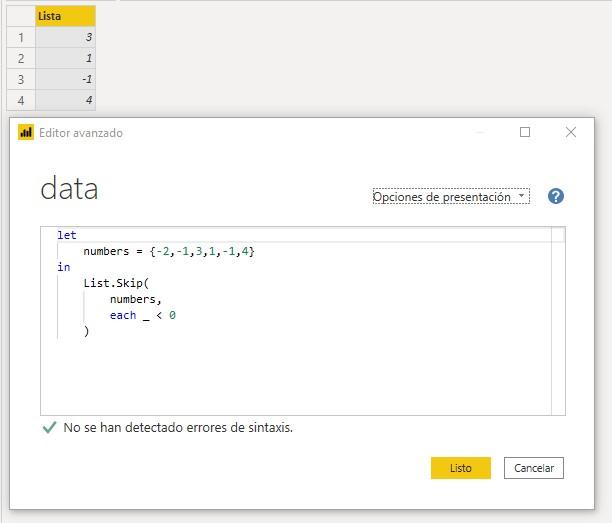Select row number 1 in the table
Image resolution: width=612 pixels, height=523 pixels.
click(x=21, y=38)
